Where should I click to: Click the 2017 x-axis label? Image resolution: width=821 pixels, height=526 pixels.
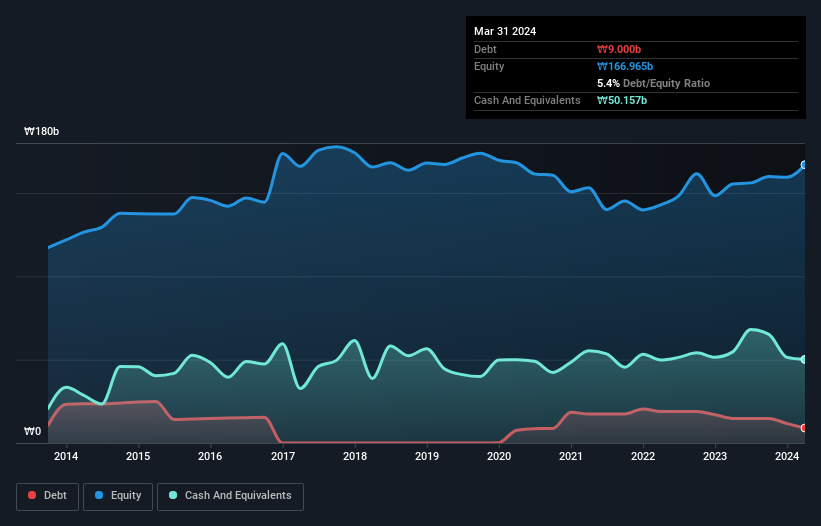click(x=283, y=456)
